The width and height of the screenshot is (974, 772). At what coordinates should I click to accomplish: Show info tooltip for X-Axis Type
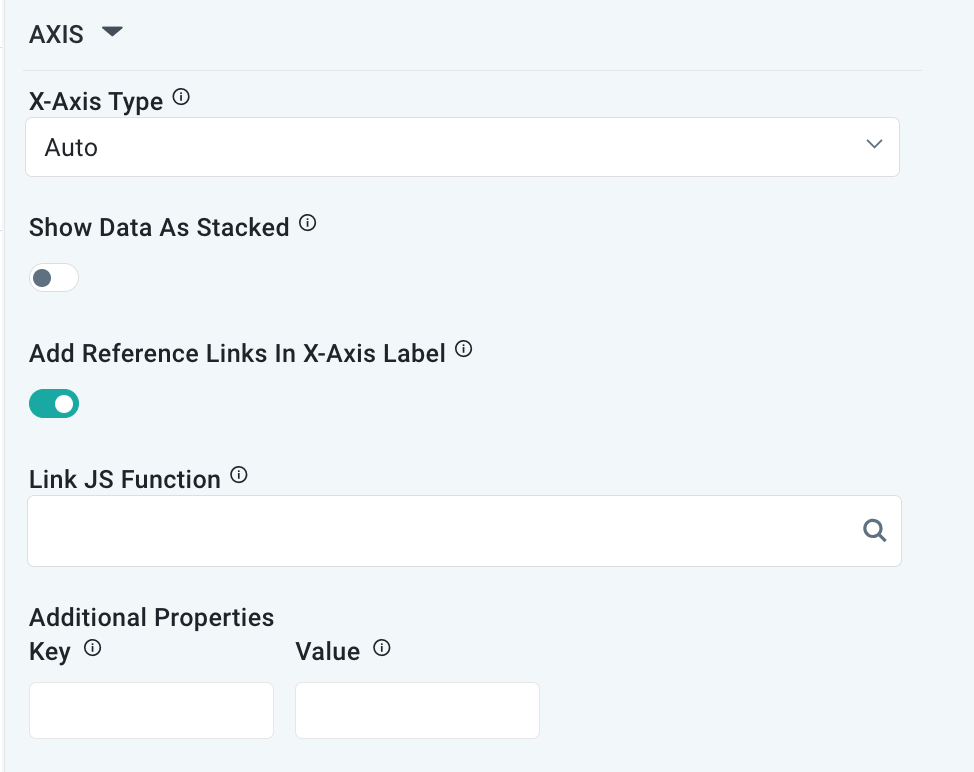coord(181,98)
